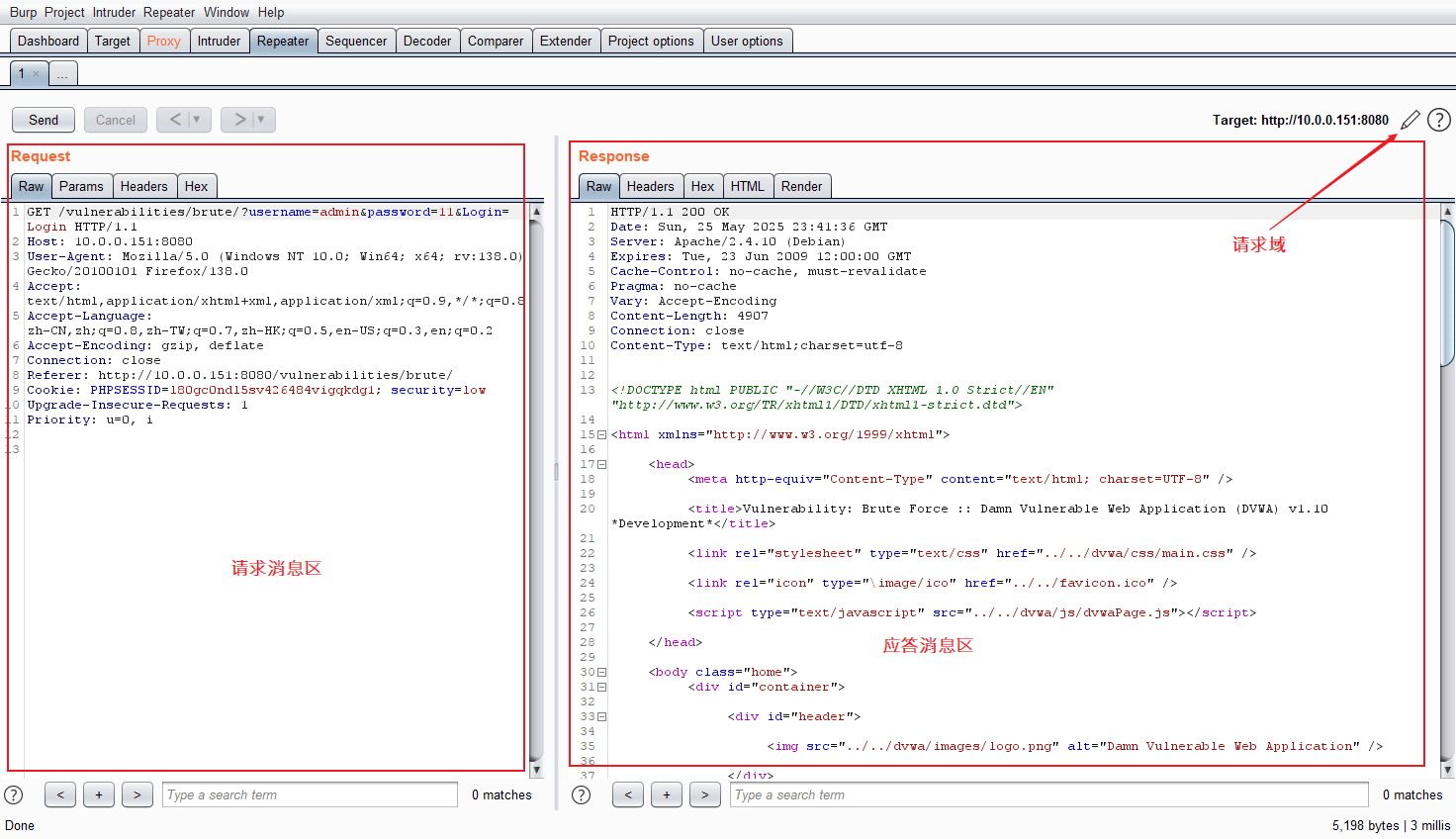Show response HTML view
1456x839 pixels.
(748, 186)
